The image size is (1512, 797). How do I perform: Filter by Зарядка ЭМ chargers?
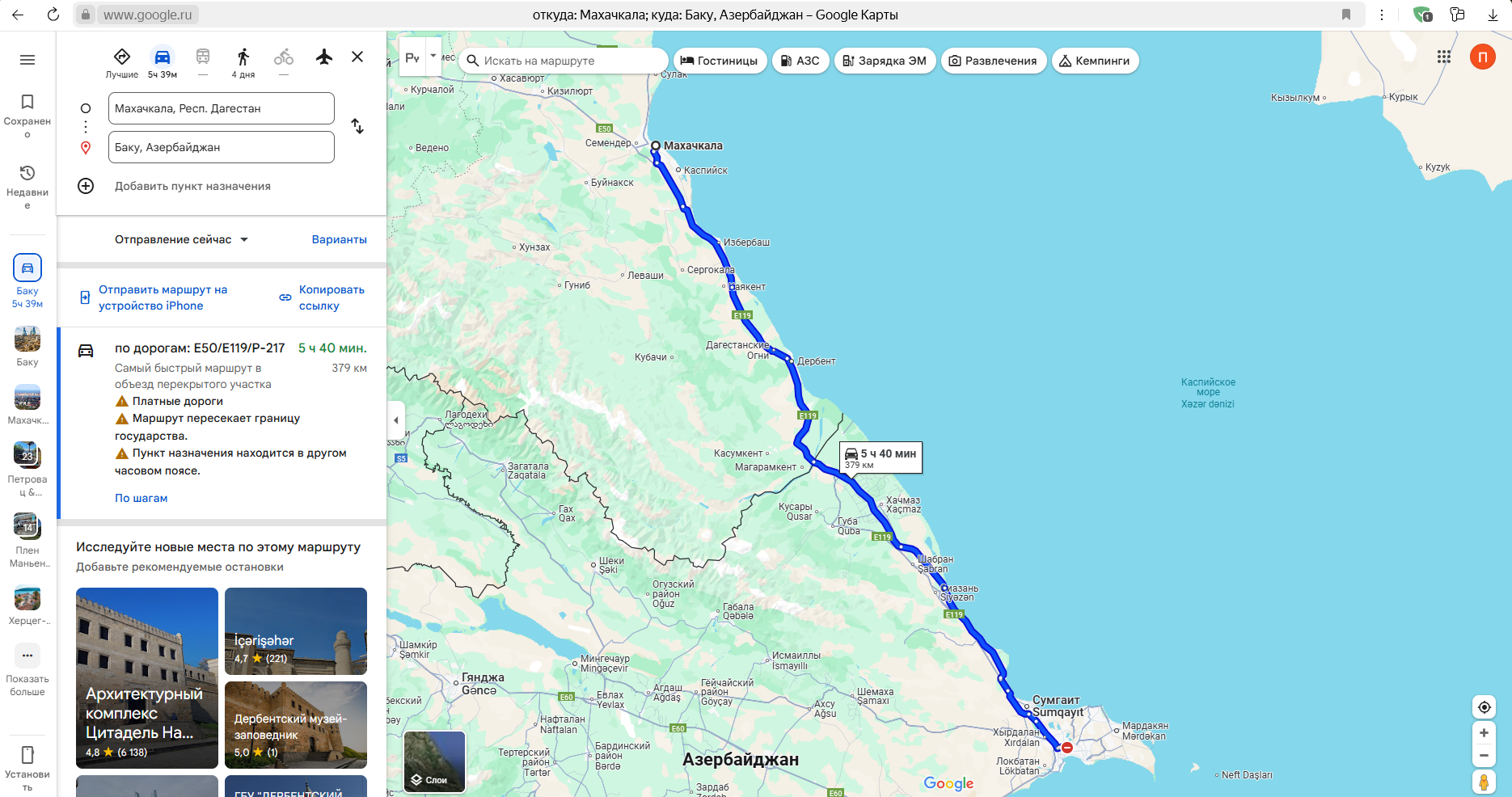pos(885,61)
